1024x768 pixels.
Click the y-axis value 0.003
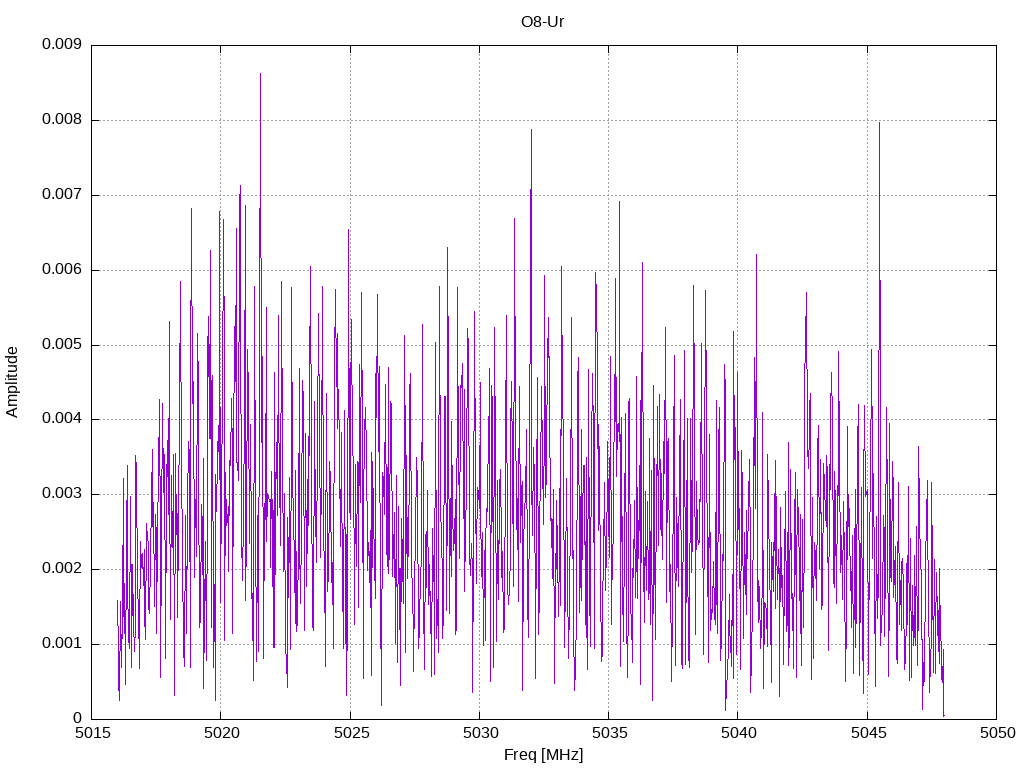click(x=61, y=493)
